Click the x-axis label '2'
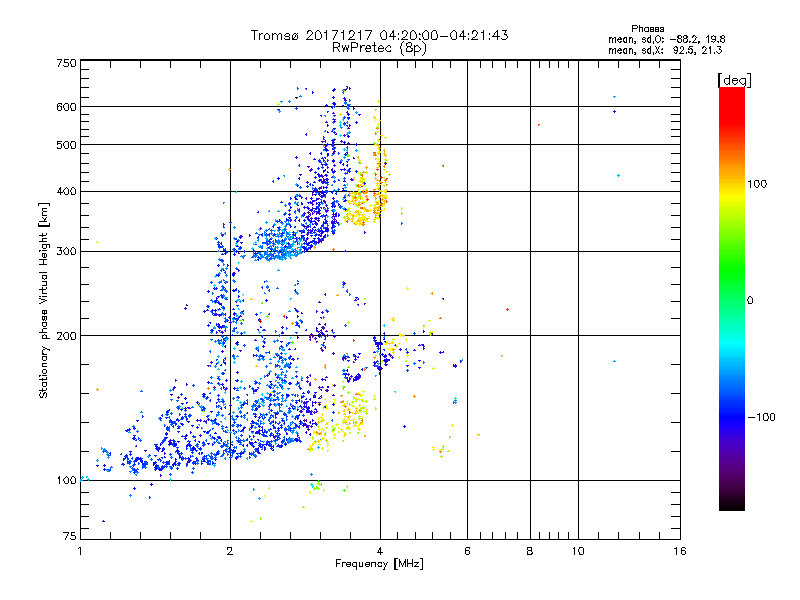 (230, 551)
